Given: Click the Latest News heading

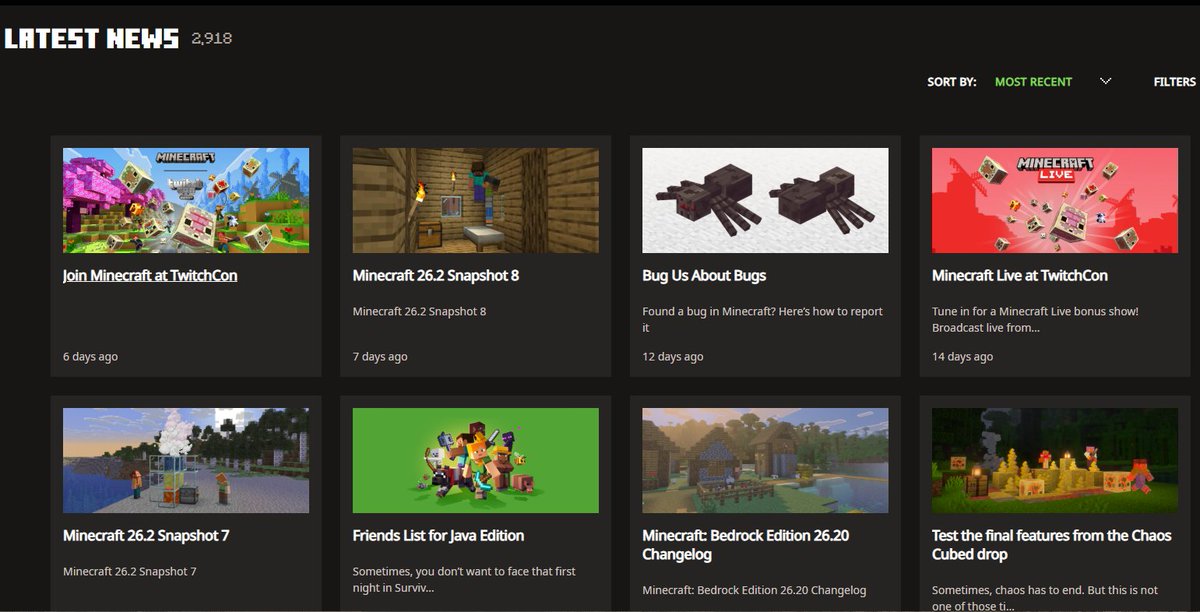Looking at the screenshot, I should coord(91,39).
